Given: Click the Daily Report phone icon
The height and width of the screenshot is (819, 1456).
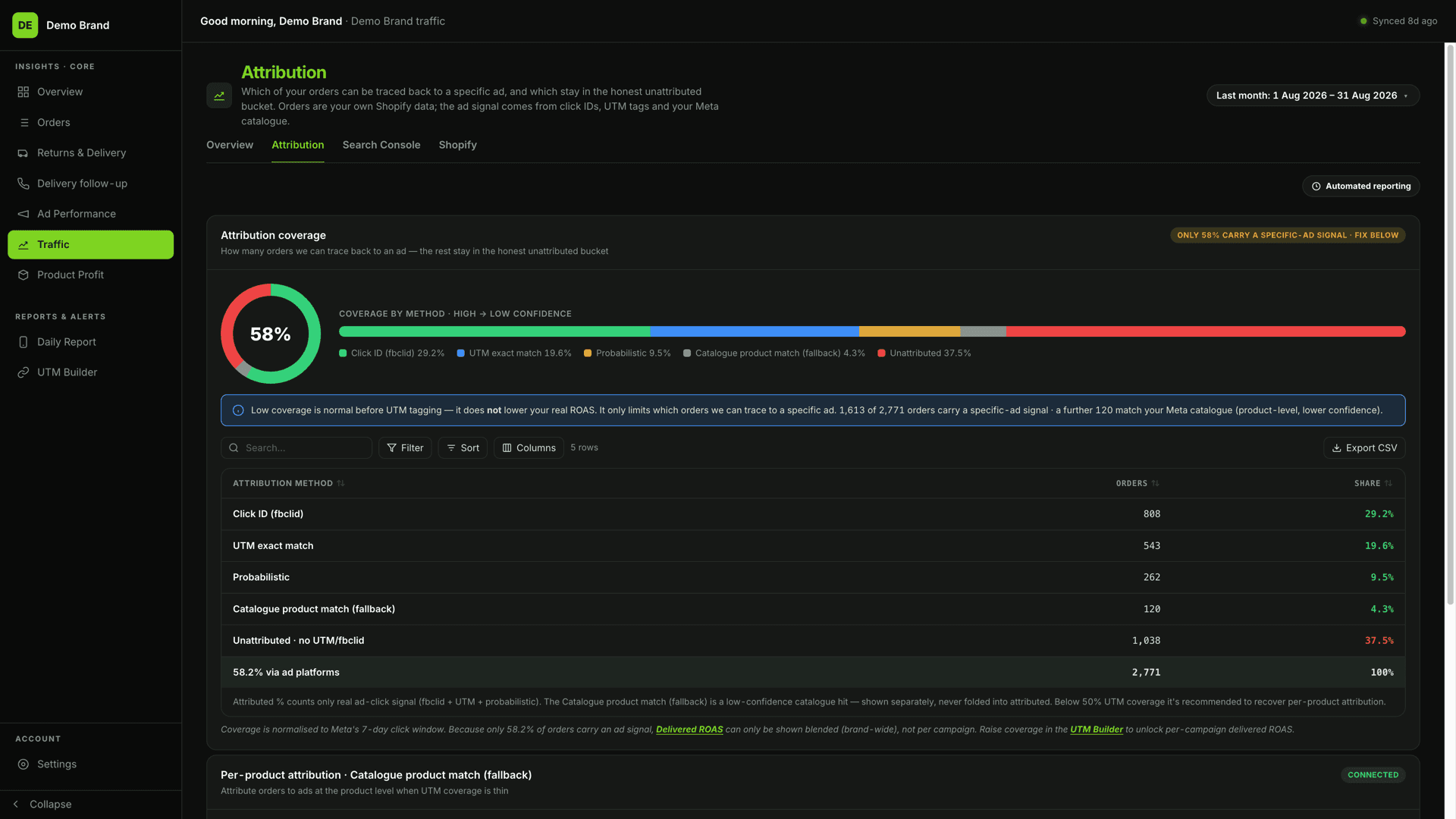Looking at the screenshot, I should click(x=24, y=342).
